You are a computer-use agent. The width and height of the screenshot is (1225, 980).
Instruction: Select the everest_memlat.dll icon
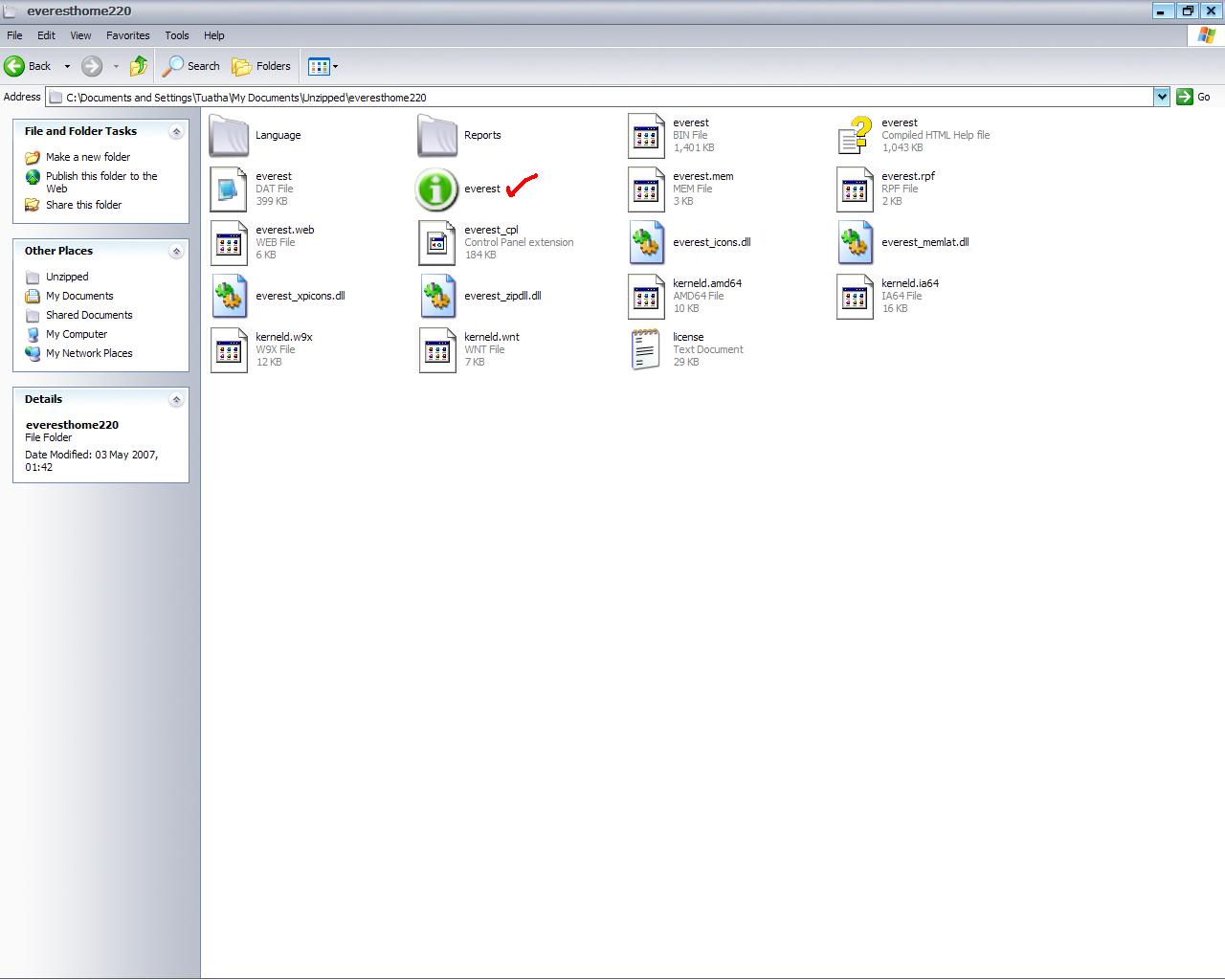(855, 243)
